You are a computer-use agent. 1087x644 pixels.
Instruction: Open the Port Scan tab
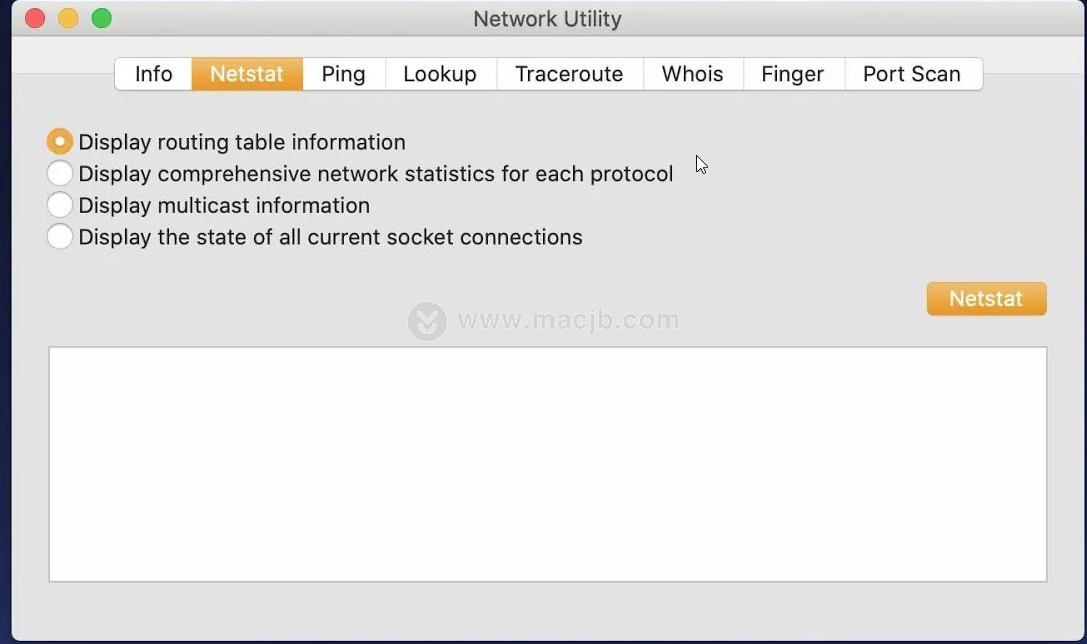tap(912, 73)
